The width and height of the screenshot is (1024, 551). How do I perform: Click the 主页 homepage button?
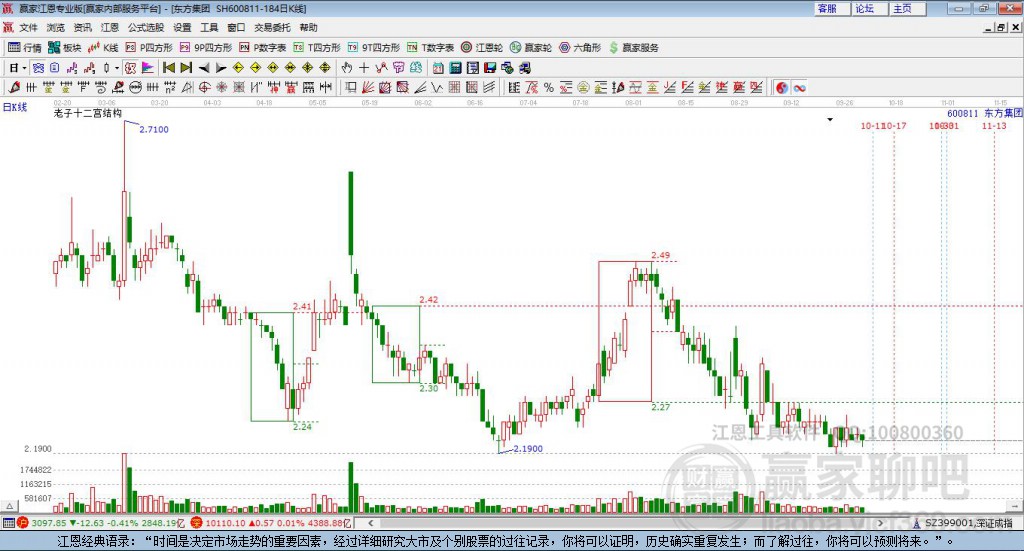point(907,8)
